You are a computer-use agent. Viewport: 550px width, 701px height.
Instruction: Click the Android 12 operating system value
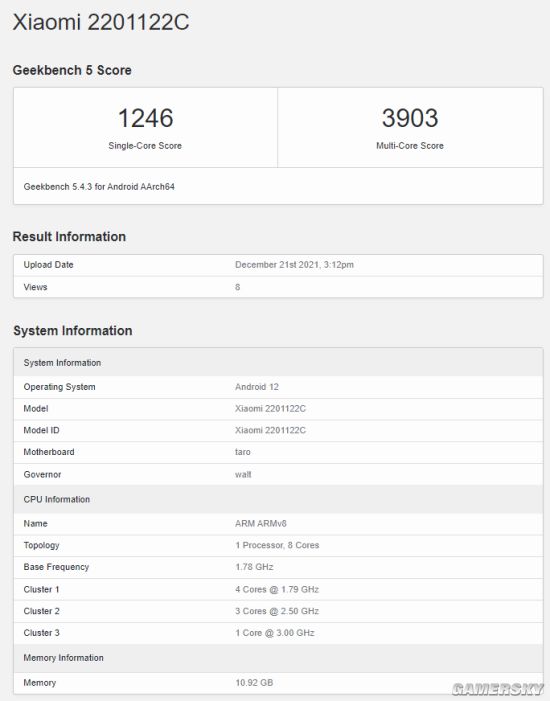(257, 387)
